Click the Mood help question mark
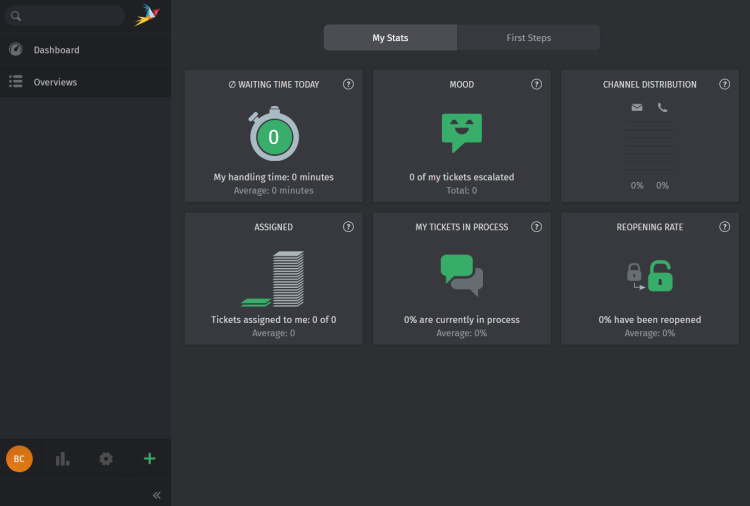This screenshot has width=750, height=506. (x=536, y=85)
